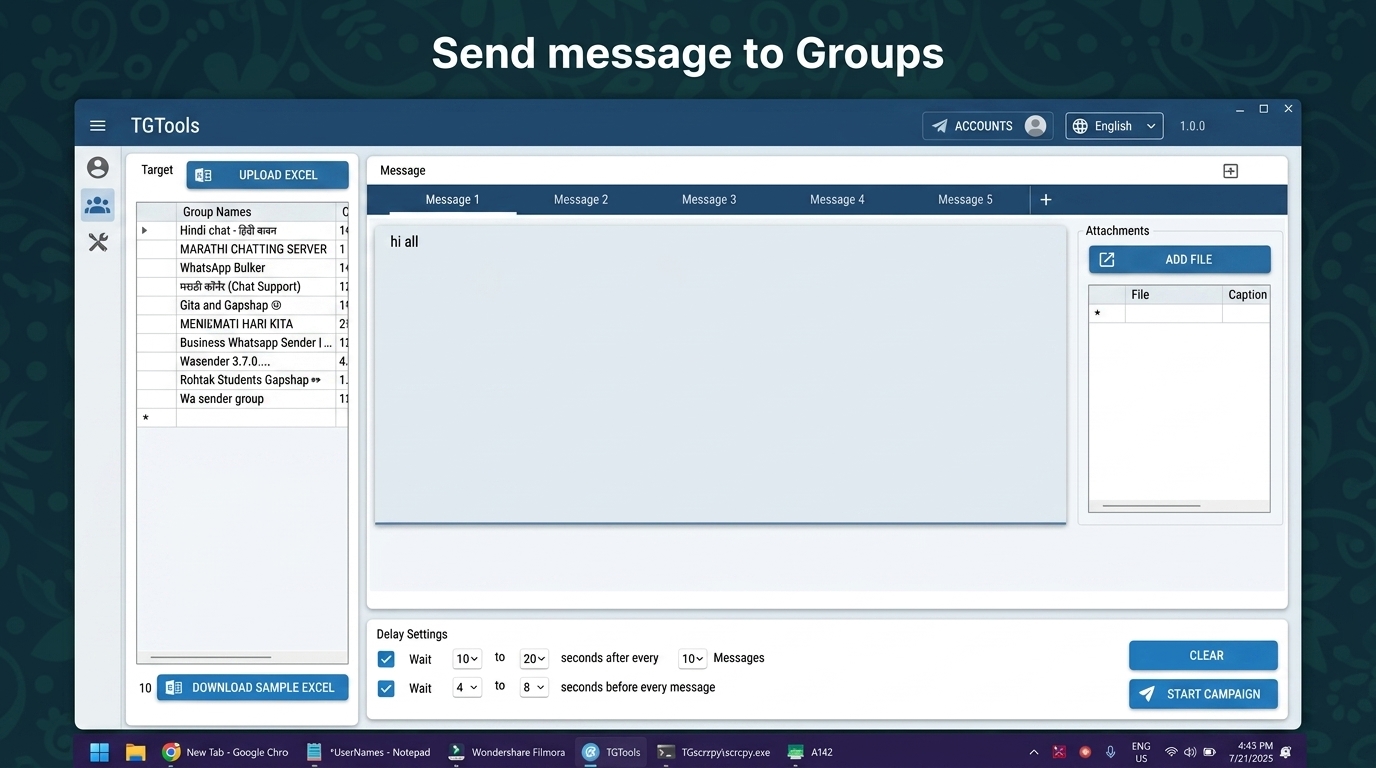Open File Explorer from taskbar
The width and height of the screenshot is (1376, 768).
point(135,752)
